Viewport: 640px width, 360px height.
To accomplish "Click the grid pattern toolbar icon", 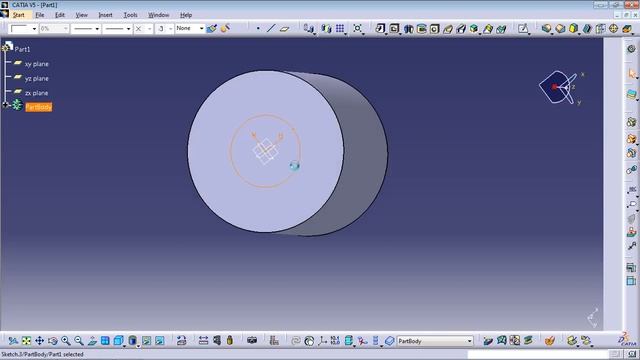I will (x=340, y=29).
